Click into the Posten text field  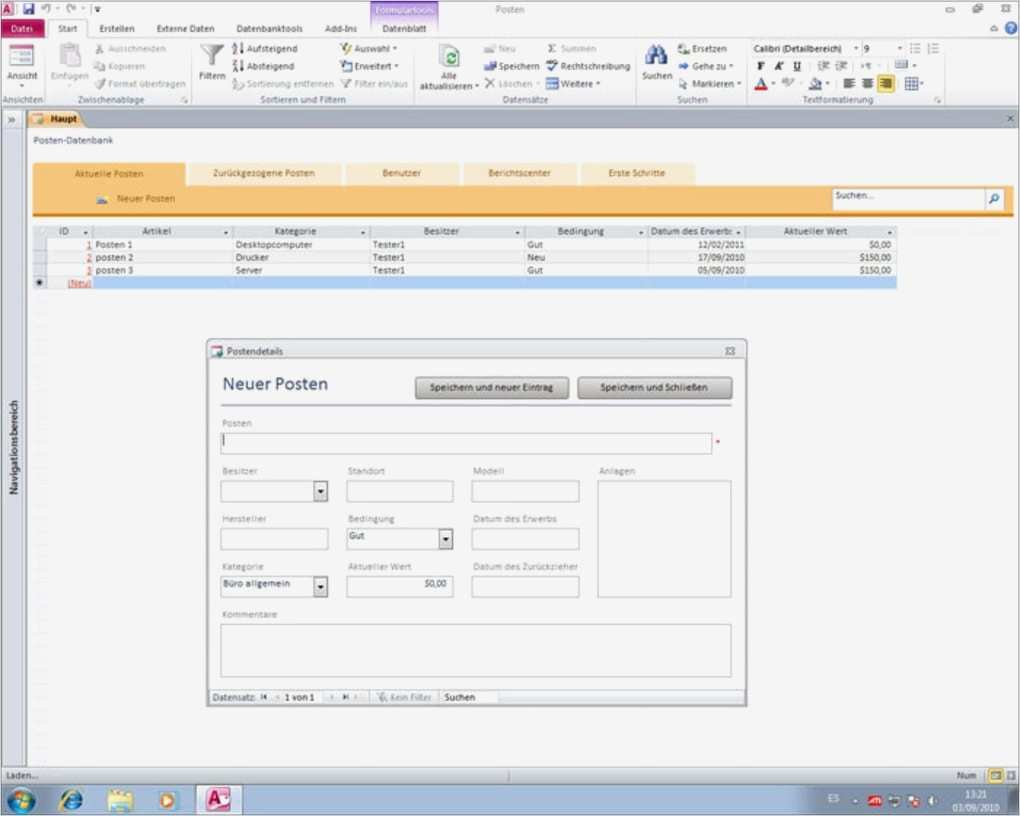(x=466, y=443)
